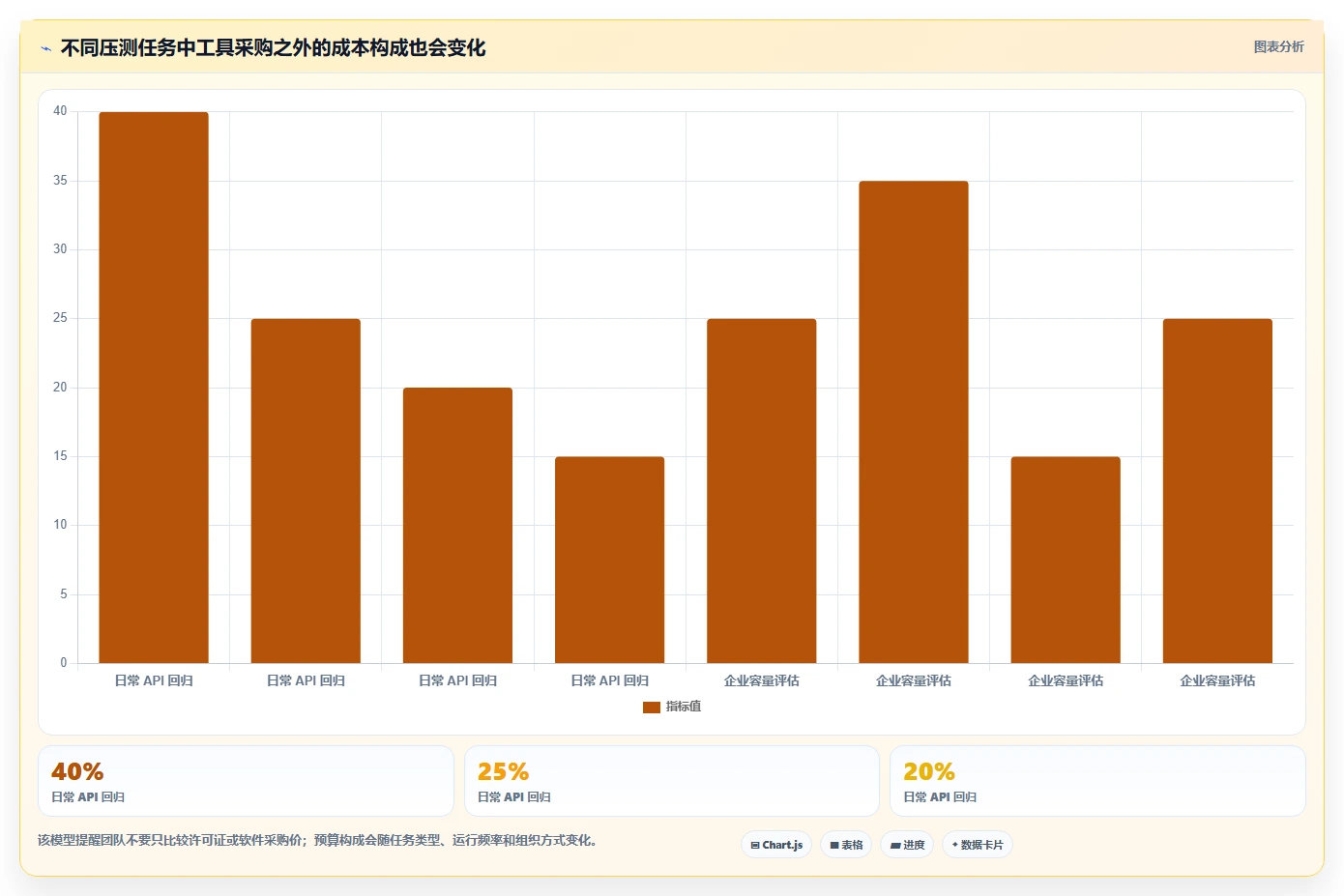Click the tallest bar reaching 40
The height and width of the screenshot is (896, 1344).
click(x=154, y=388)
